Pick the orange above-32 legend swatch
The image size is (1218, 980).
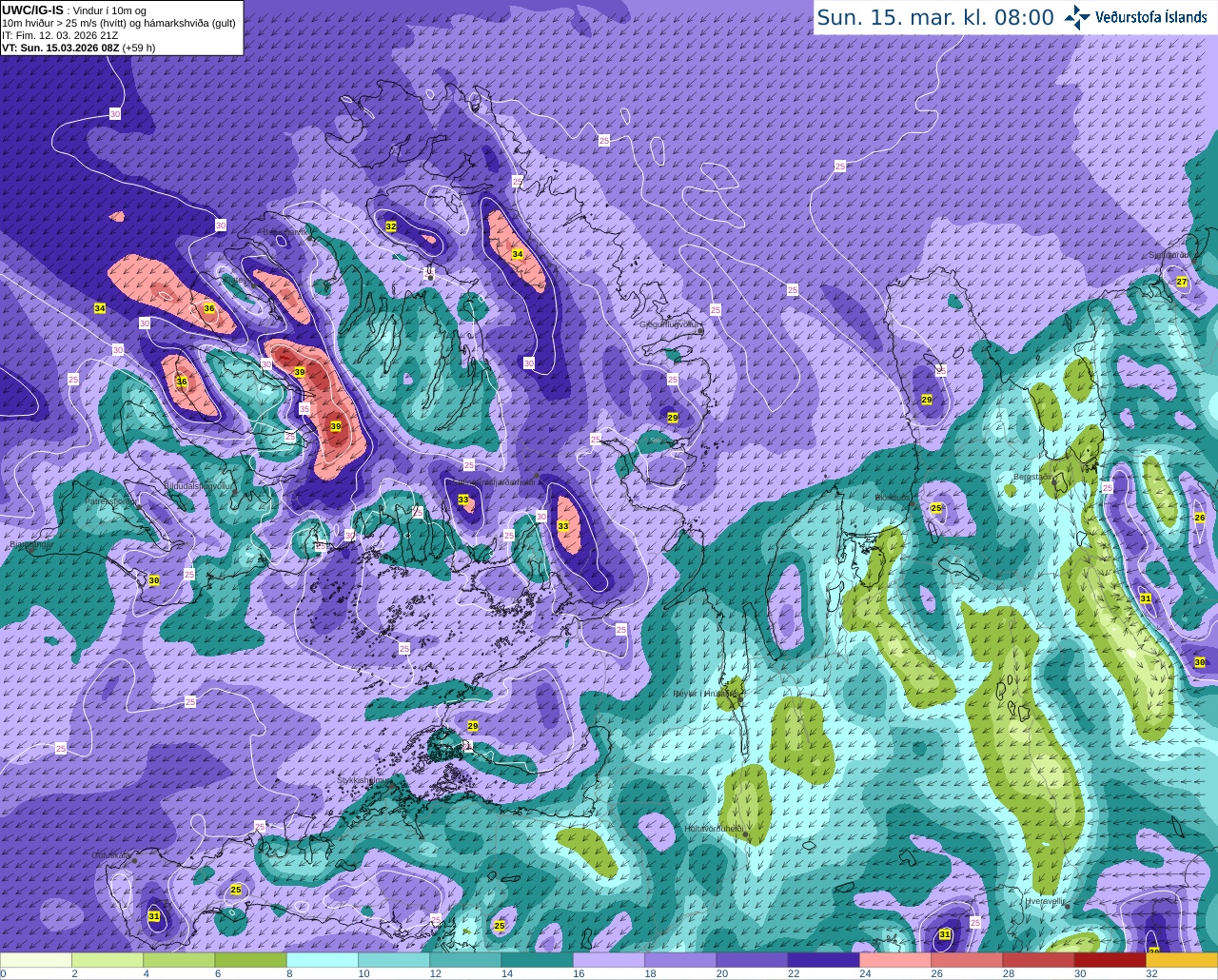click(x=1182, y=959)
